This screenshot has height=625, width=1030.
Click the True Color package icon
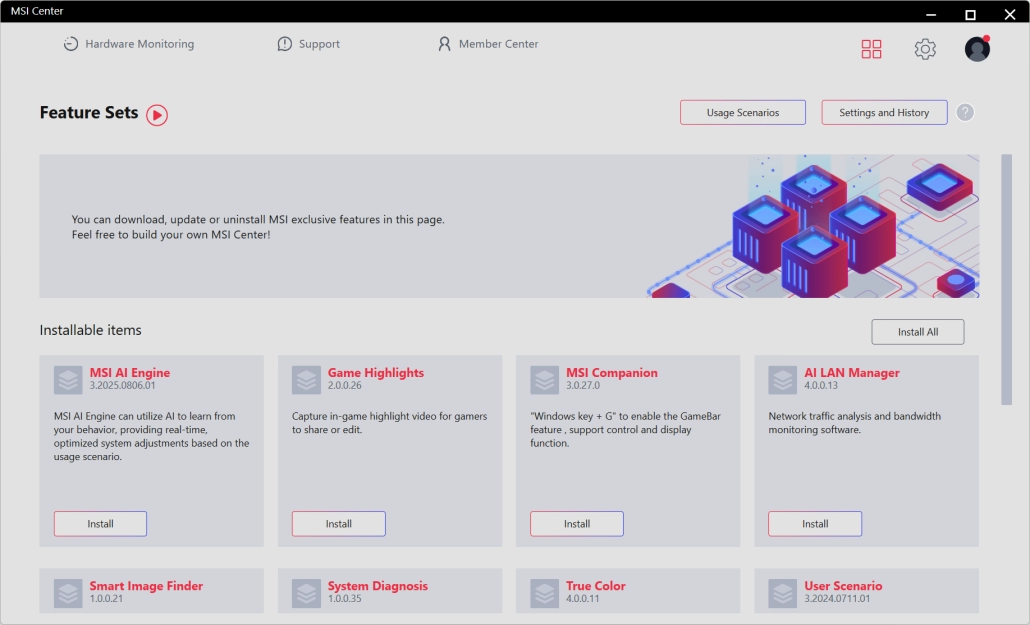[x=545, y=593]
